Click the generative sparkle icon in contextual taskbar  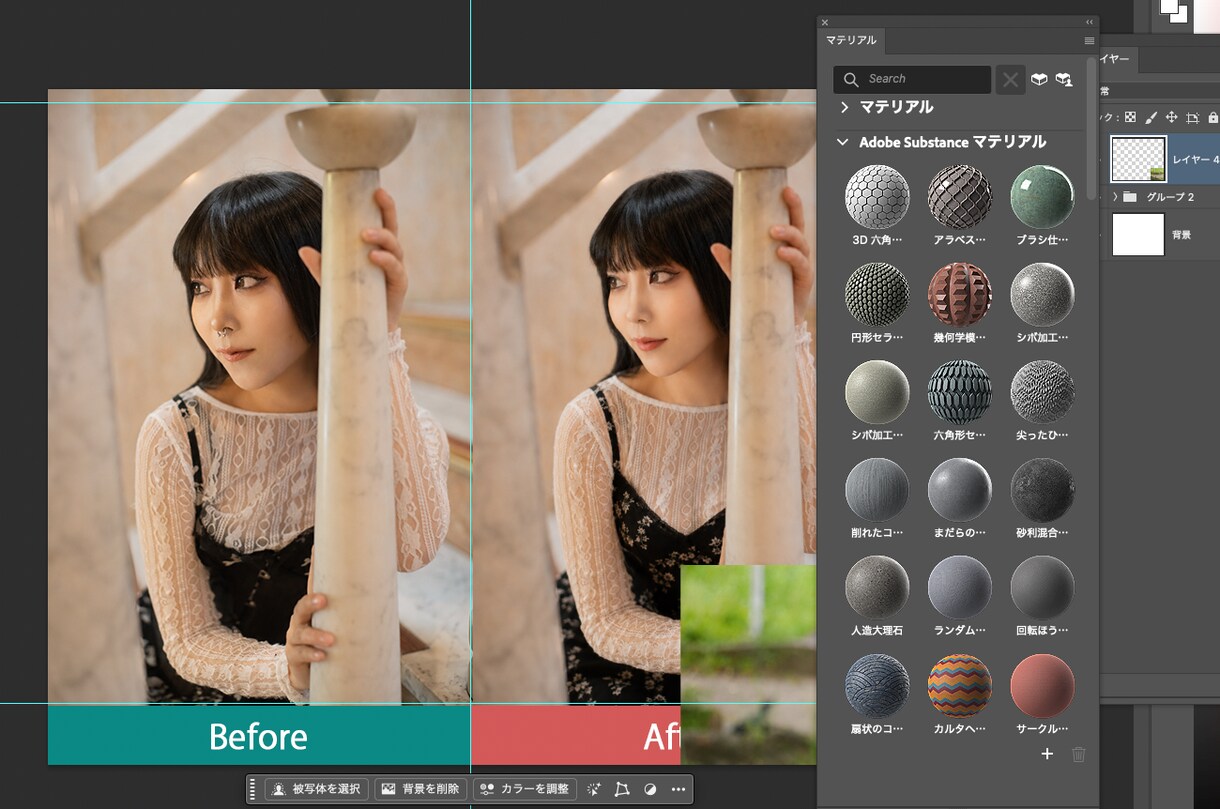pyautogui.click(x=594, y=789)
